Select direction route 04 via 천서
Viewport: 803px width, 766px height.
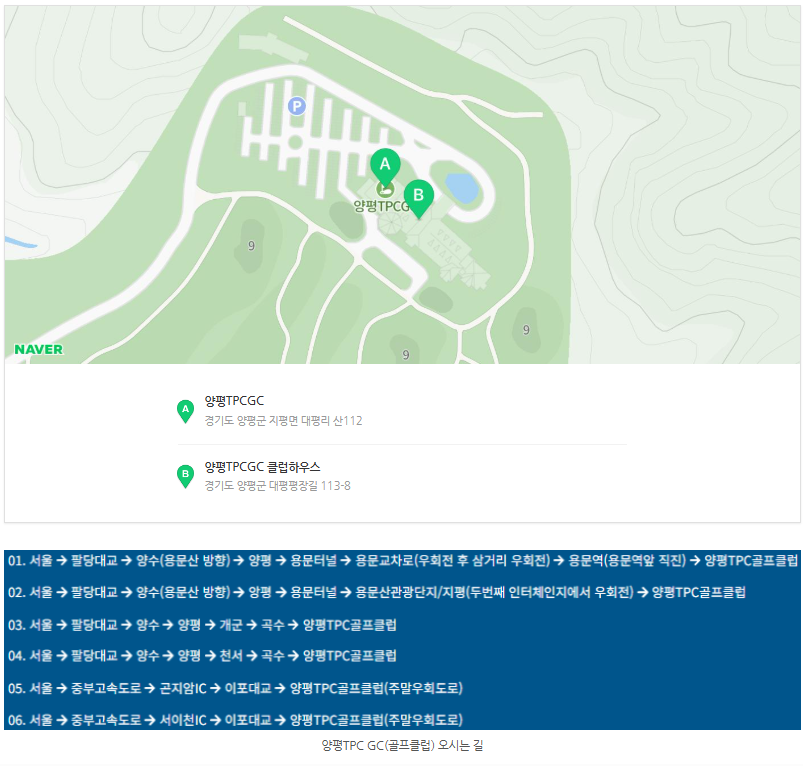click(x=202, y=656)
